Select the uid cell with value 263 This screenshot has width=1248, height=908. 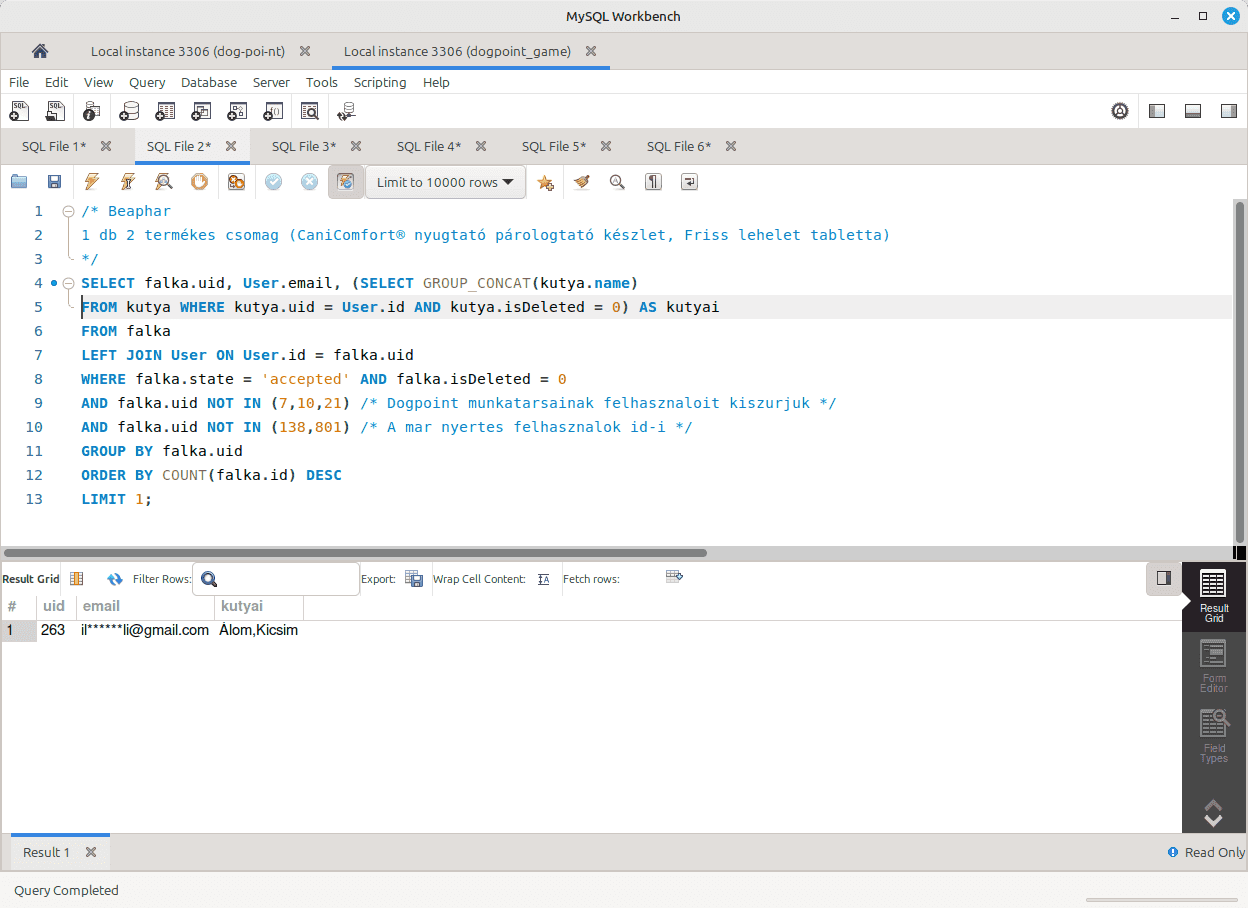point(56,630)
